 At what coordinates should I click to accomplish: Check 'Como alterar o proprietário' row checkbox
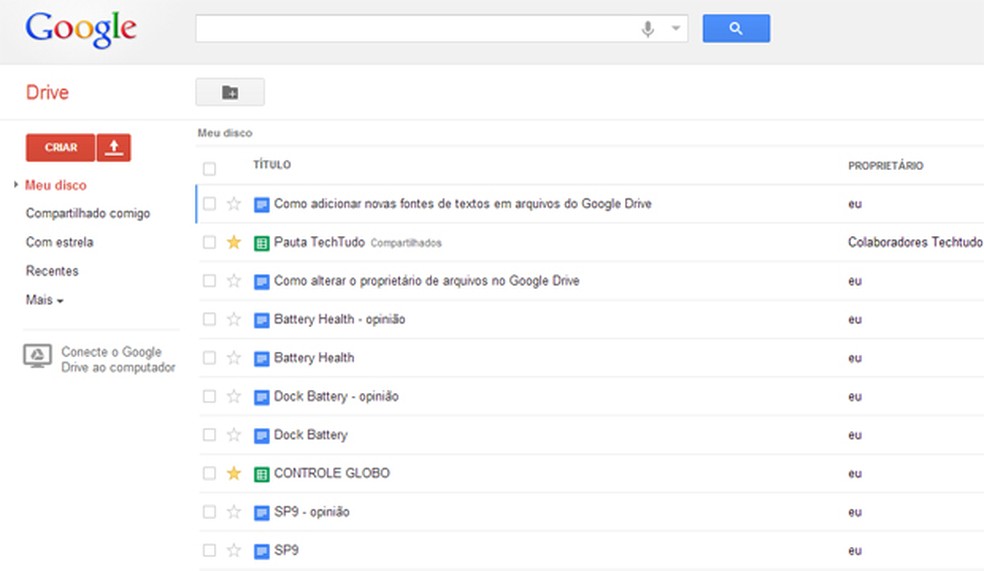click(209, 281)
